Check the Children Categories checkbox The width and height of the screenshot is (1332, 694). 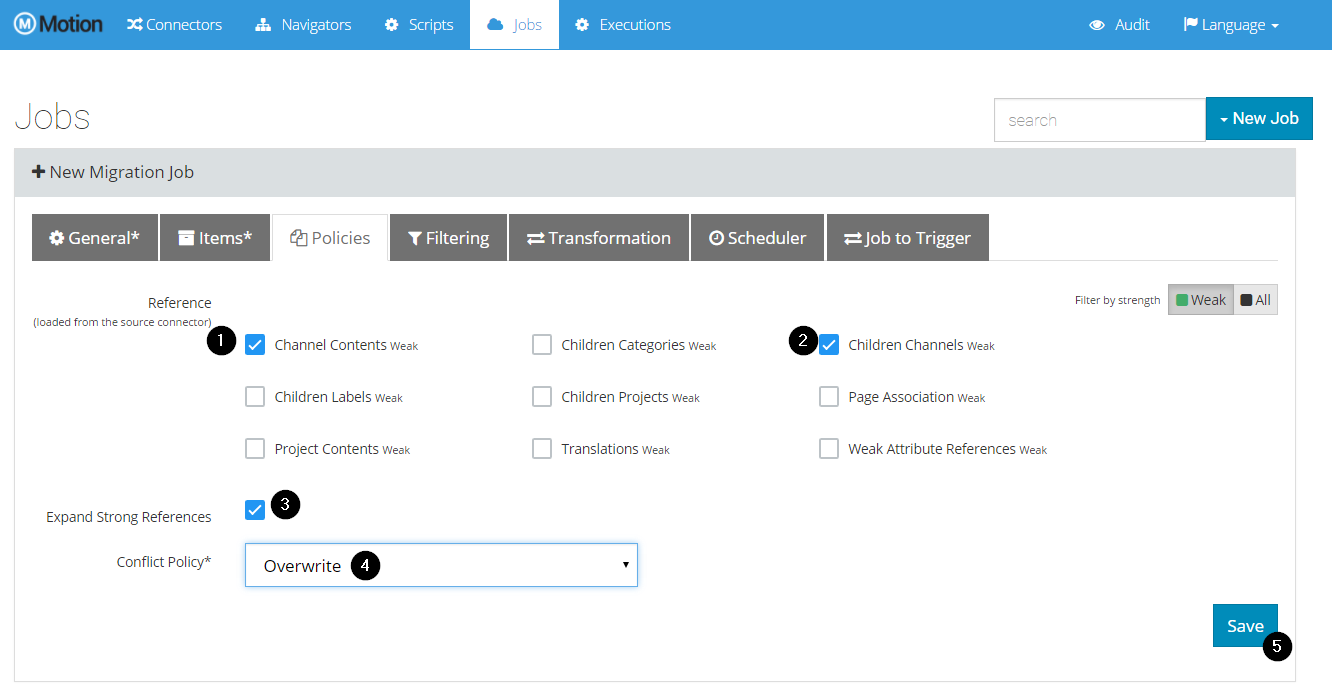tap(542, 345)
